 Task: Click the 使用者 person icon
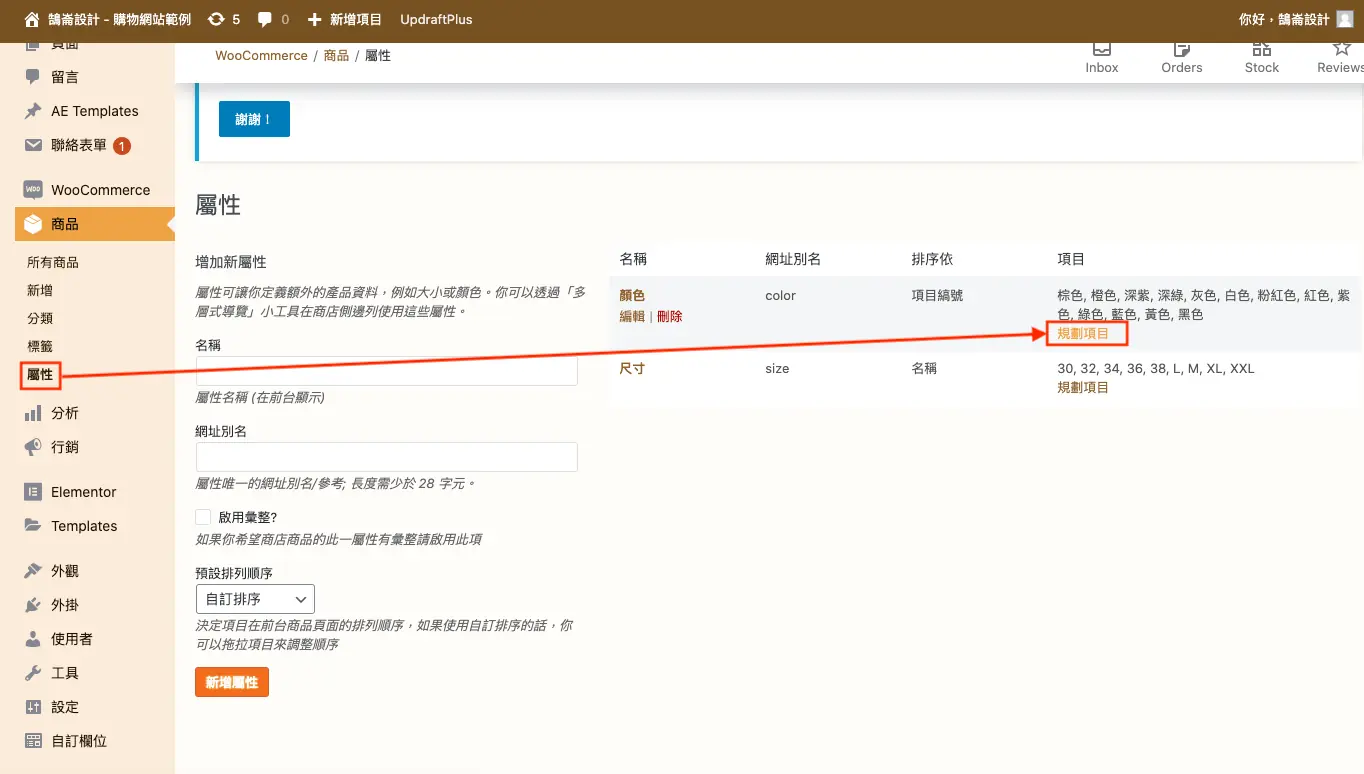33,639
